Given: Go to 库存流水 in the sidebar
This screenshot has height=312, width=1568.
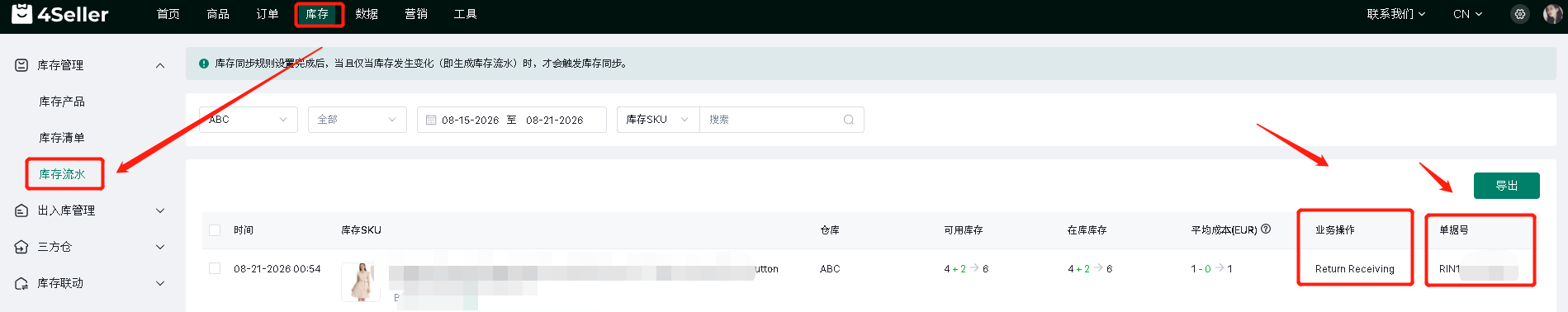Looking at the screenshot, I should pyautogui.click(x=63, y=174).
